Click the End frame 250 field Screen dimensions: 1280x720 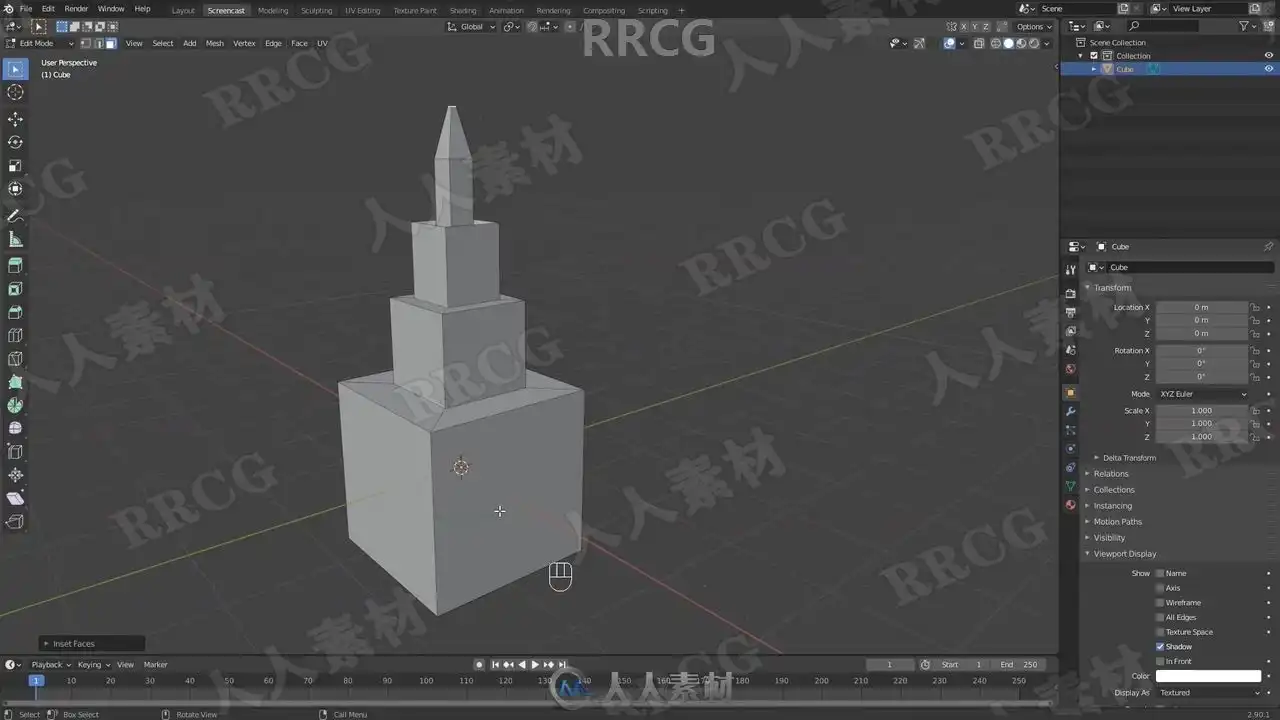point(1020,665)
